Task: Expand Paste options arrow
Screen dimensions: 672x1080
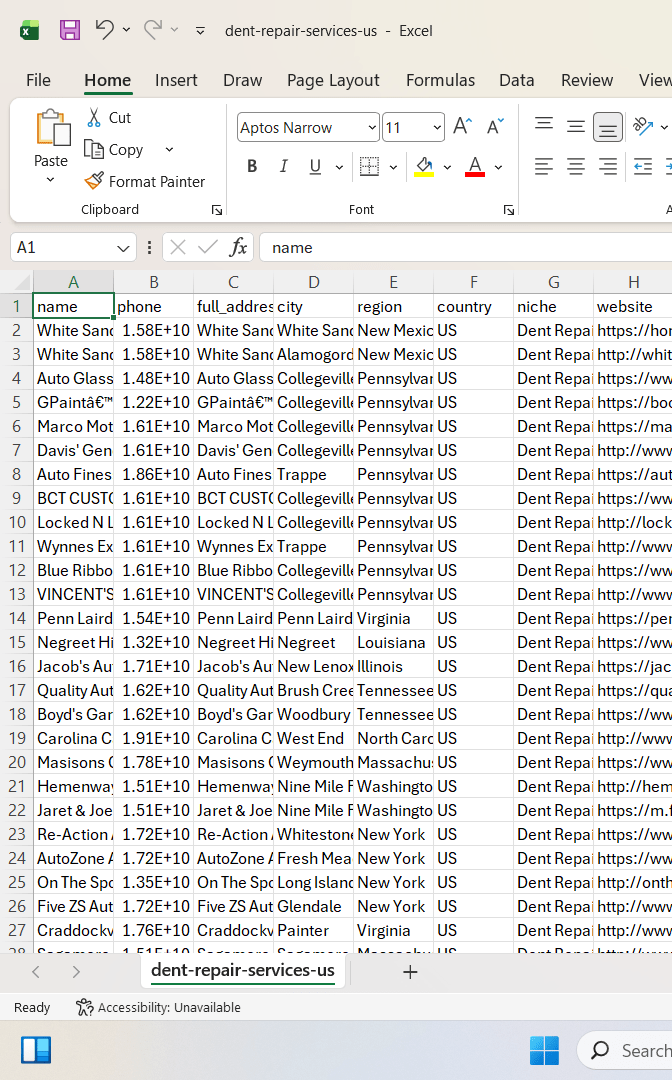Action: (50, 180)
